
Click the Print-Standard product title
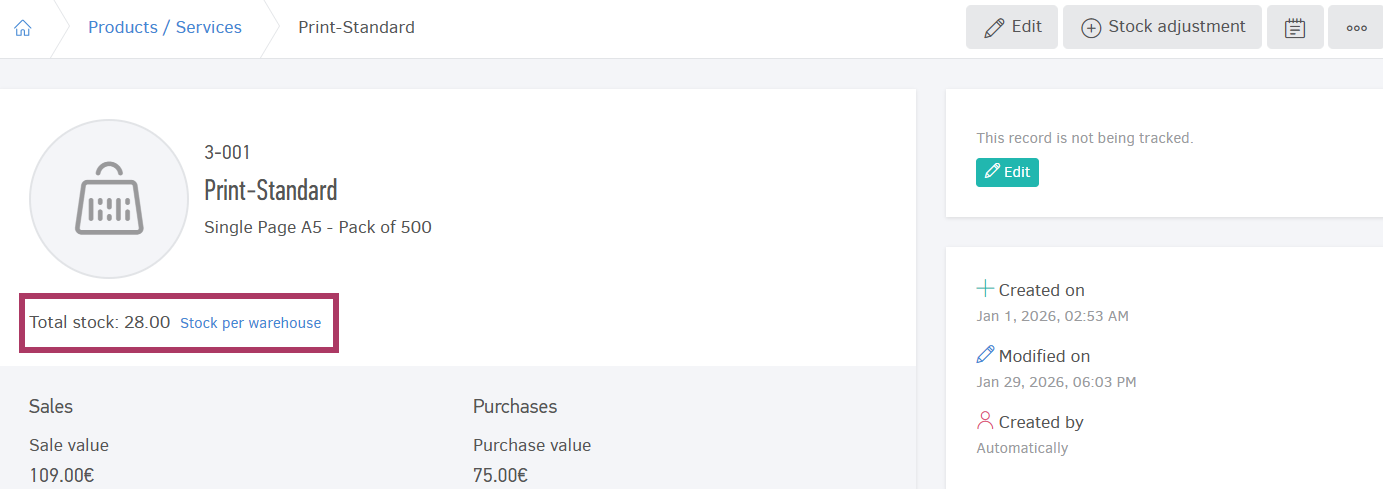270,189
